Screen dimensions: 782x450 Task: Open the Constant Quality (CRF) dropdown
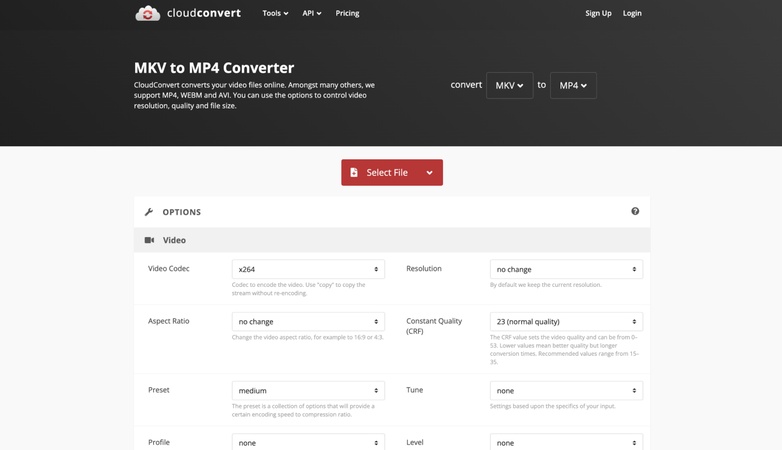tap(566, 321)
